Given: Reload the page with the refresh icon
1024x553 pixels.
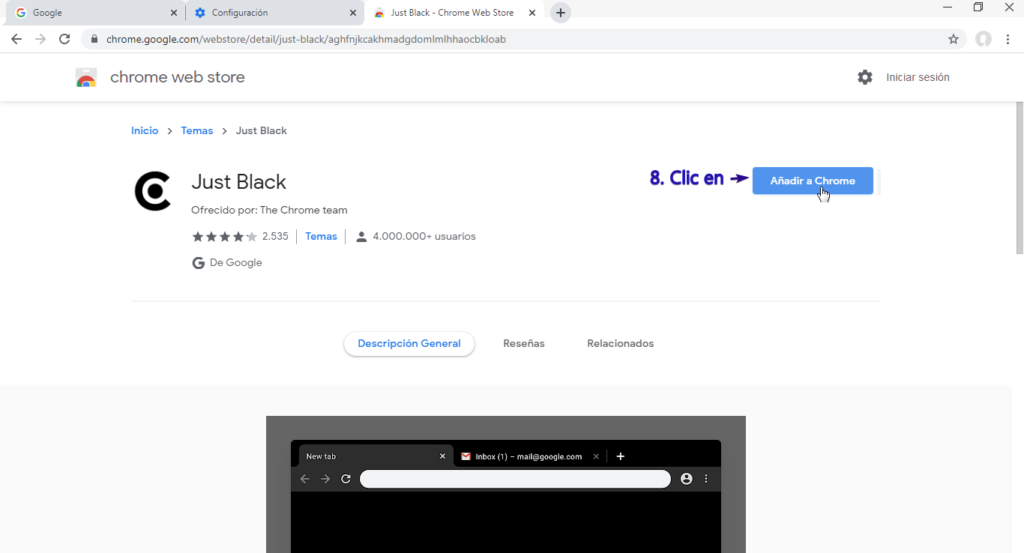Looking at the screenshot, I should 64,39.
